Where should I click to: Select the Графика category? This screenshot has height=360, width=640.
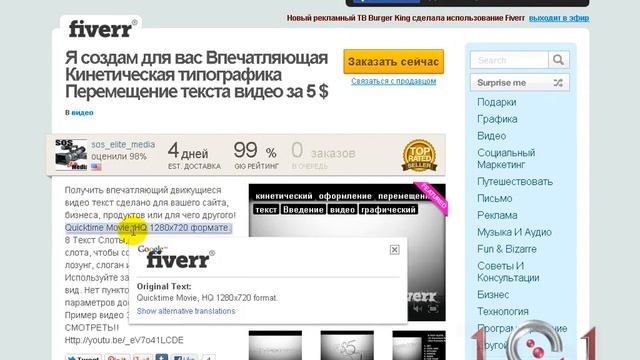(497, 119)
